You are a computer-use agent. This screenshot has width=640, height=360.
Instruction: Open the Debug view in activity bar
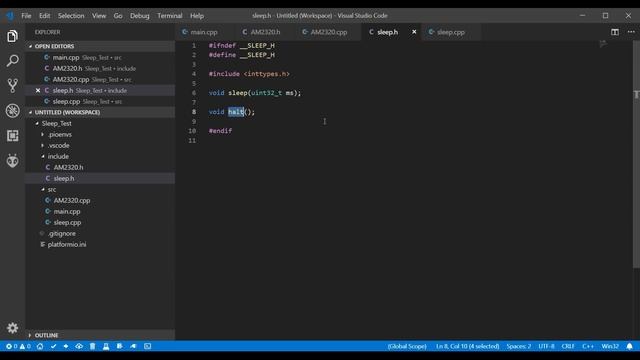click(x=12, y=111)
